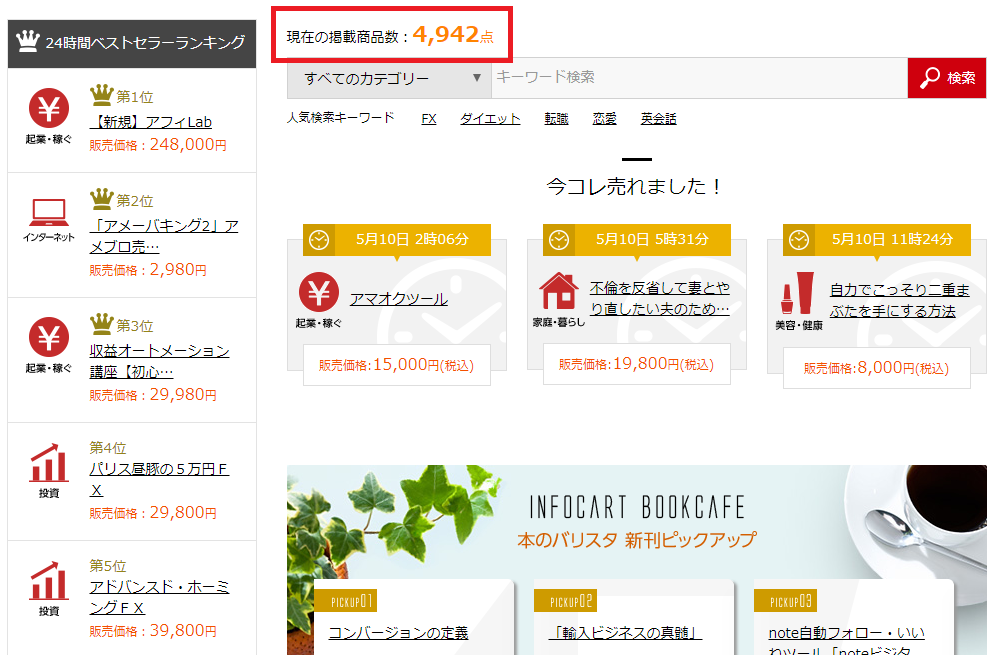Click the 本のバリスタ 新刊ピックアップ text
Viewport: 998px width, 655px height.
tap(637, 540)
